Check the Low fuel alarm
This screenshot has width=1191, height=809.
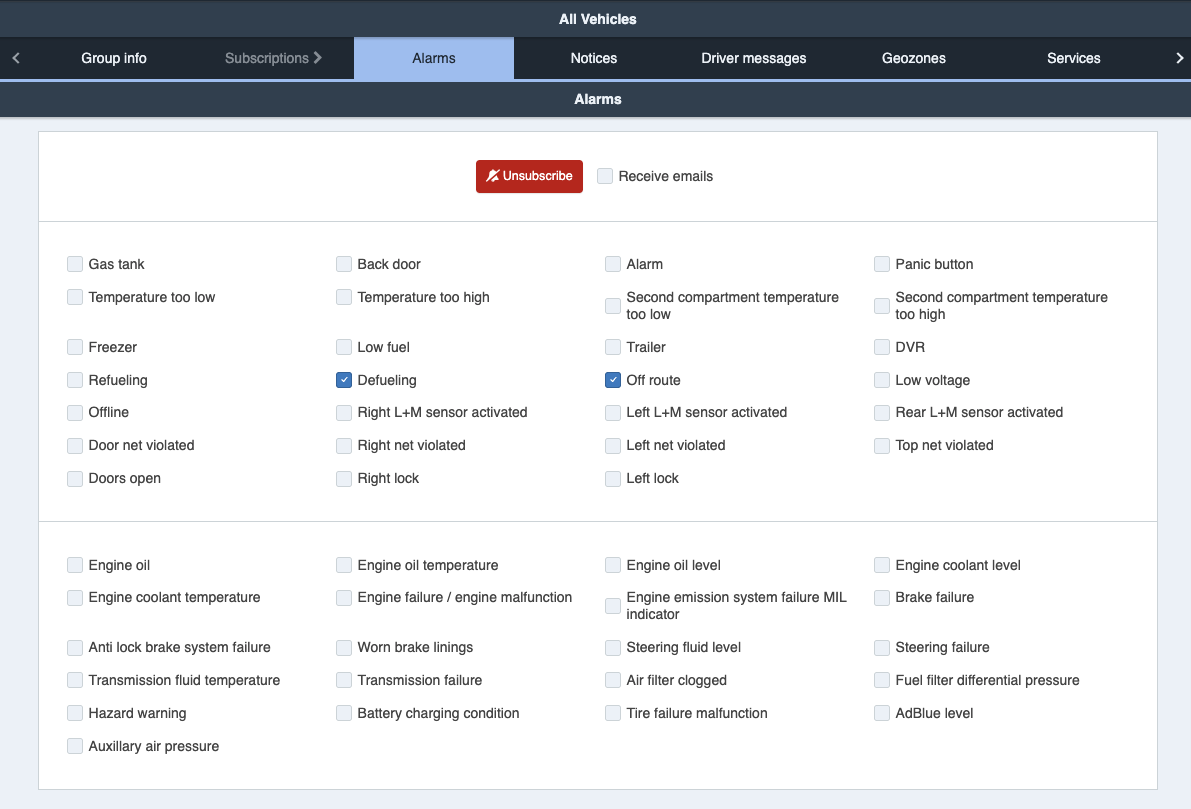pyautogui.click(x=344, y=347)
